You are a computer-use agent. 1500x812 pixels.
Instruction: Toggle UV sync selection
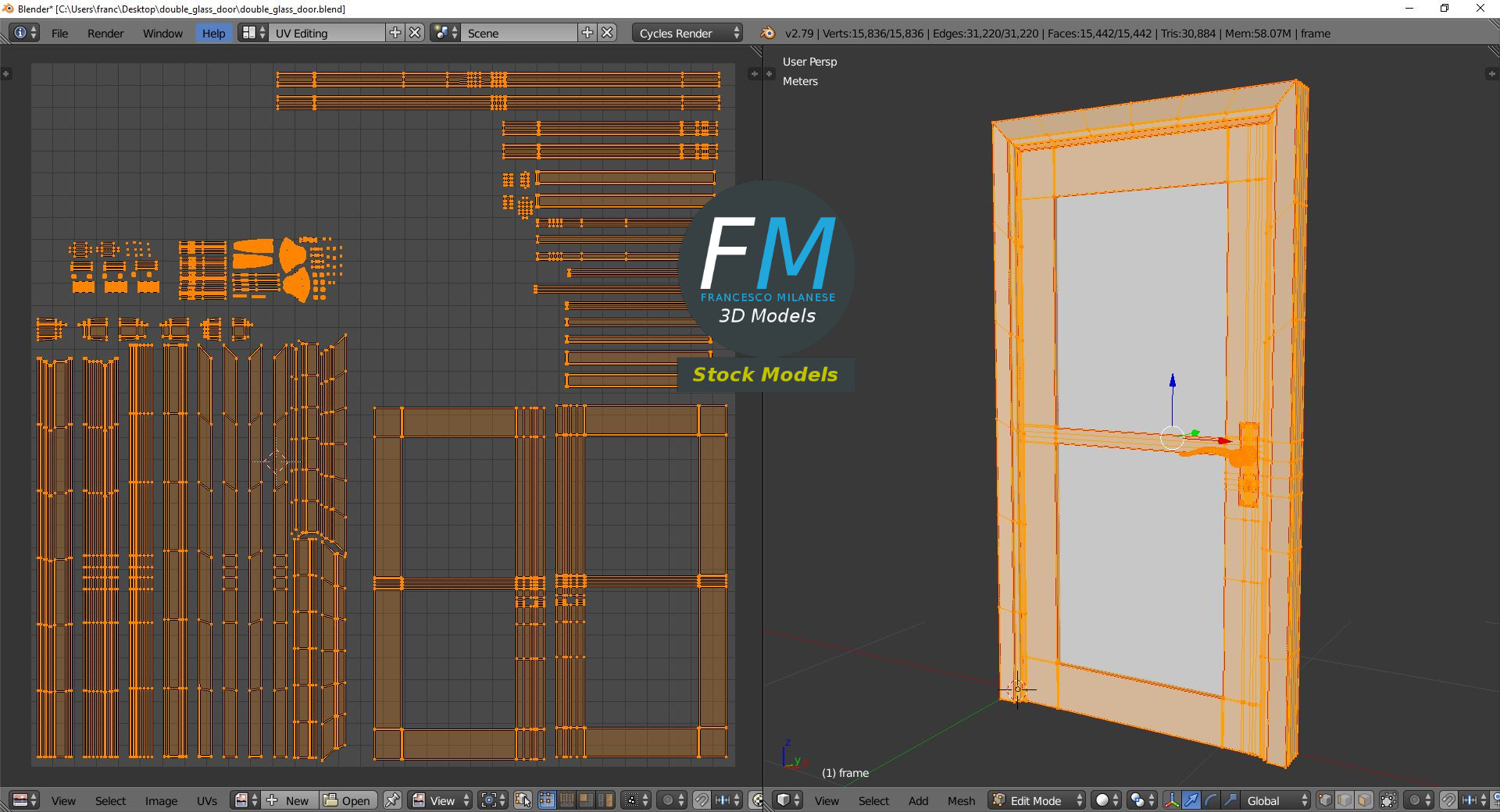pyautogui.click(x=523, y=800)
